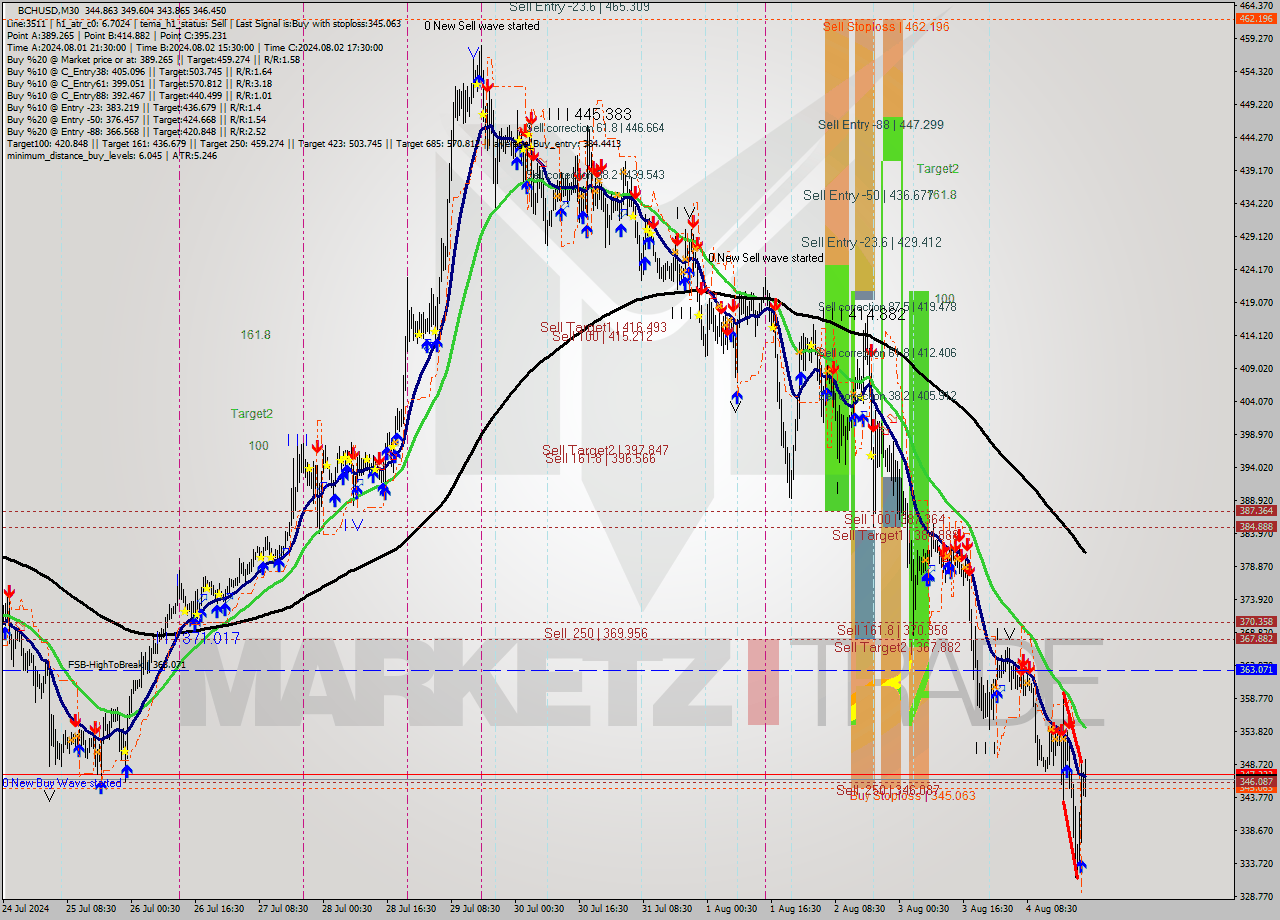The image size is (1280, 920).
Task: Click the 333.720 price scale value
Action: click(1256, 863)
